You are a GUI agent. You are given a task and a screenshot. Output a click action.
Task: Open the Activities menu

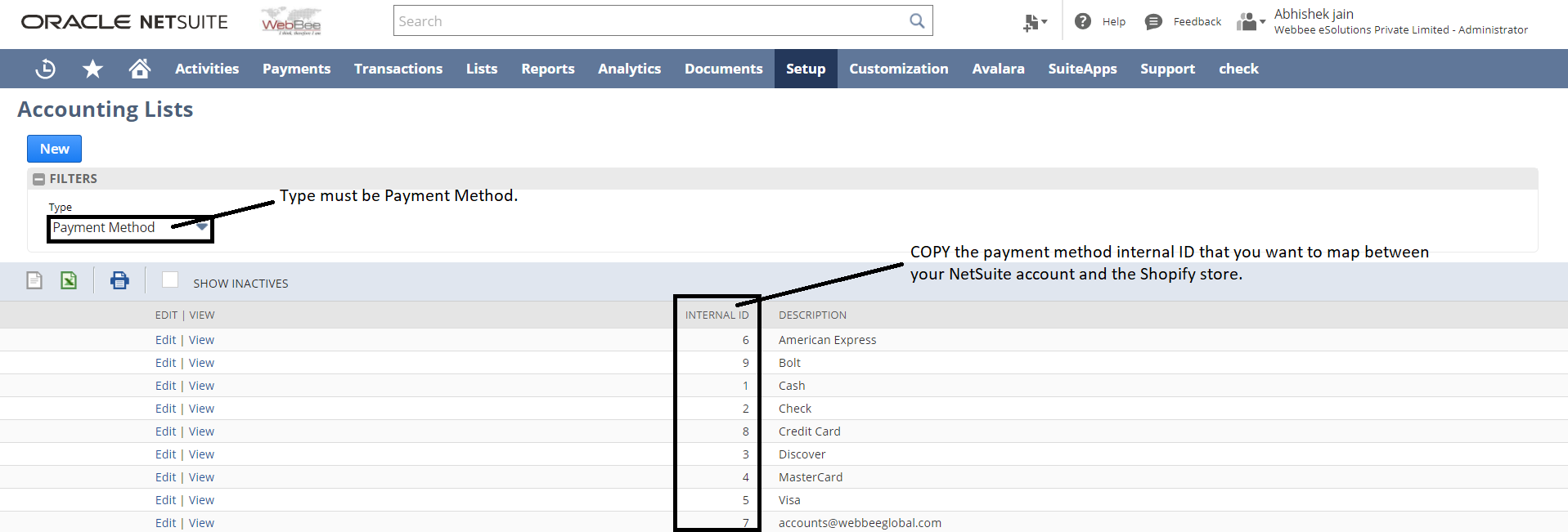pos(207,69)
